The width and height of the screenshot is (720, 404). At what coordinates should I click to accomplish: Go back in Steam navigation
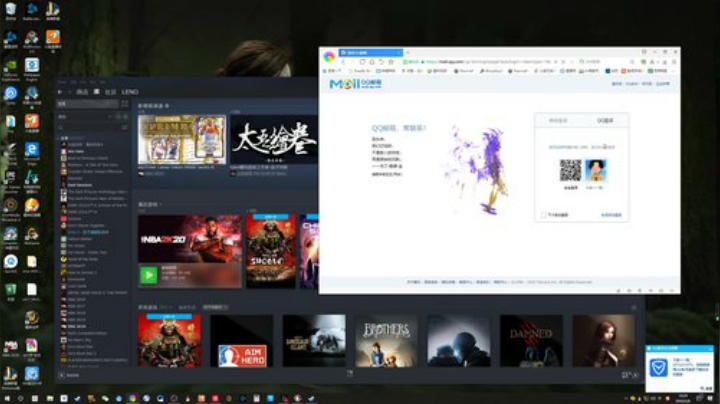coord(60,92)
